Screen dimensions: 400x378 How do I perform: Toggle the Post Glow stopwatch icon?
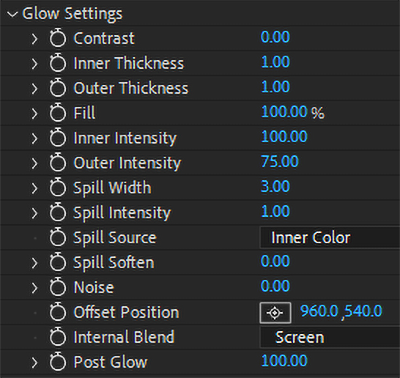[x=58, y=362]
